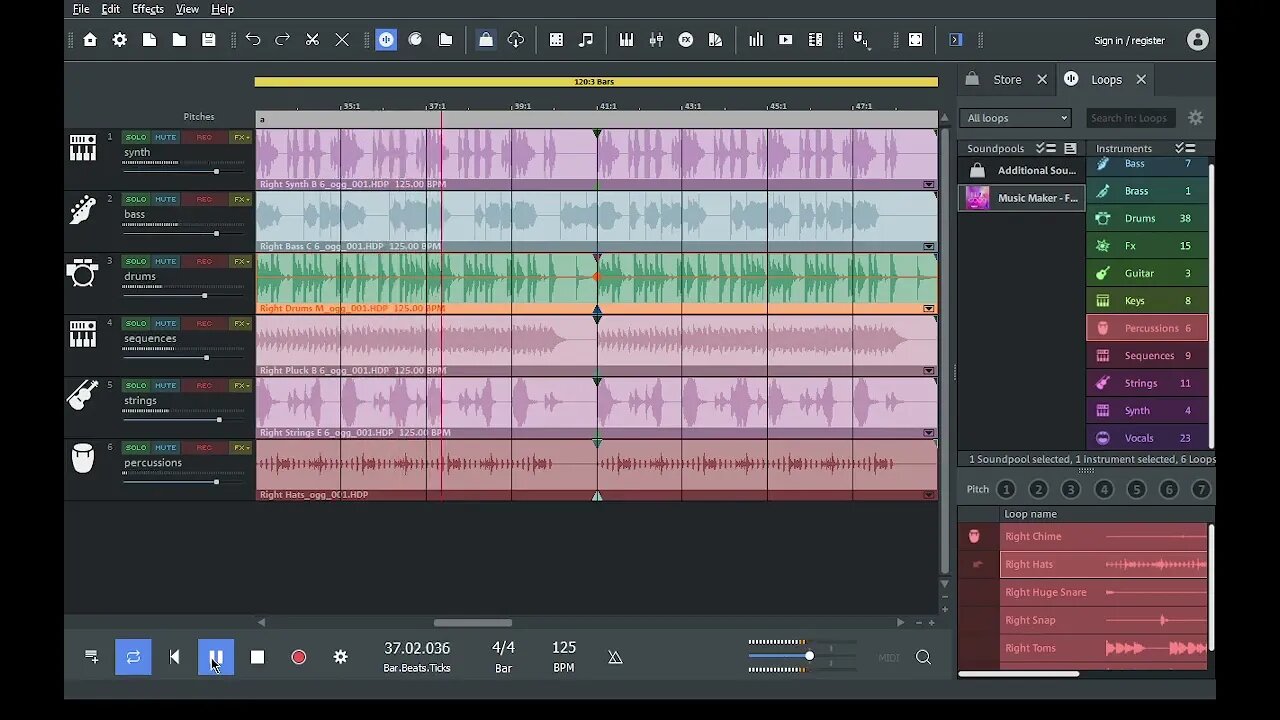Mute the strings track
Screen dimensions: 1280x720
pyautogui.click(x=165, y=385)
